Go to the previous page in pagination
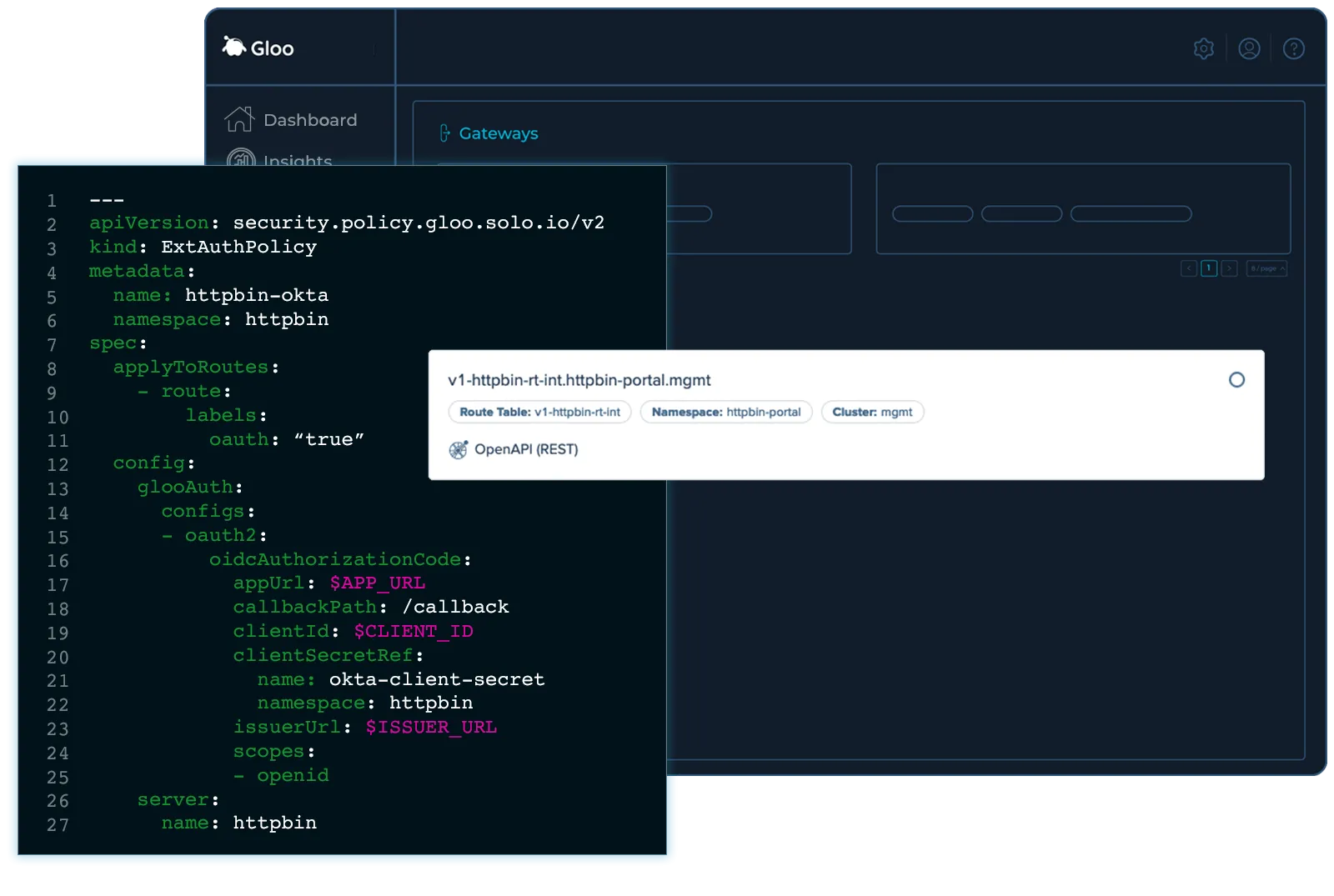1334x896 pixels. click(1189, 268)
